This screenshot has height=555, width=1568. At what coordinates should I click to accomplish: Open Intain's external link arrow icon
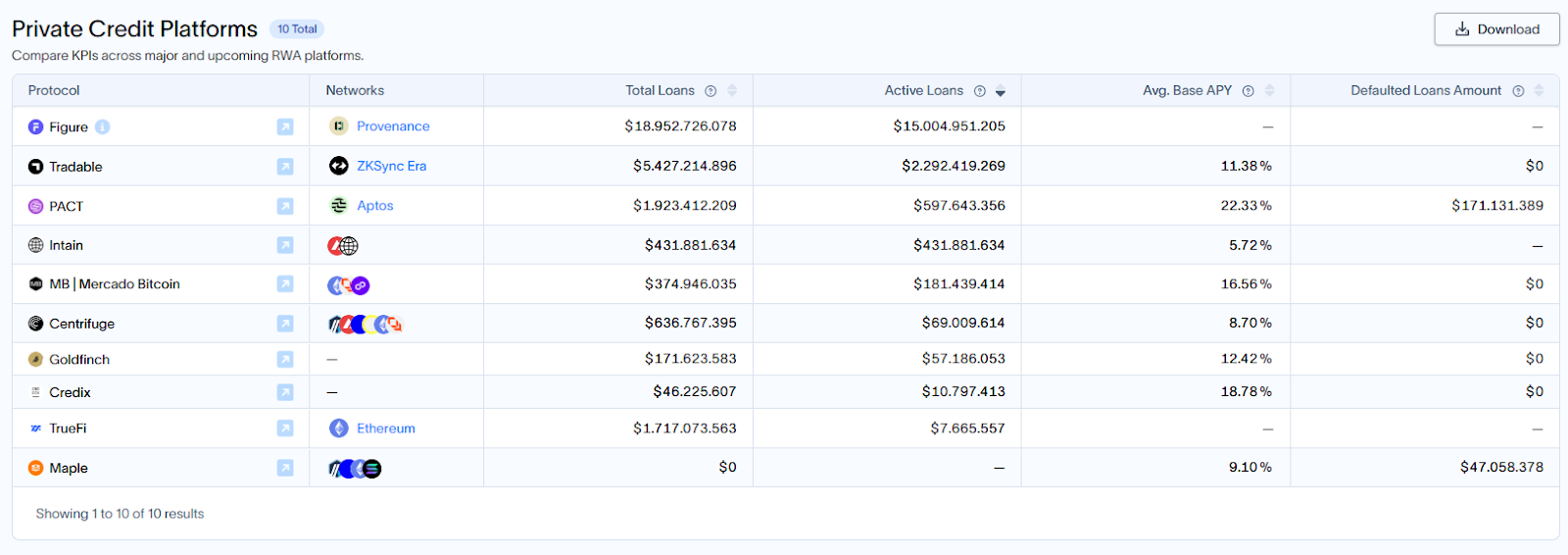[285, 245]
